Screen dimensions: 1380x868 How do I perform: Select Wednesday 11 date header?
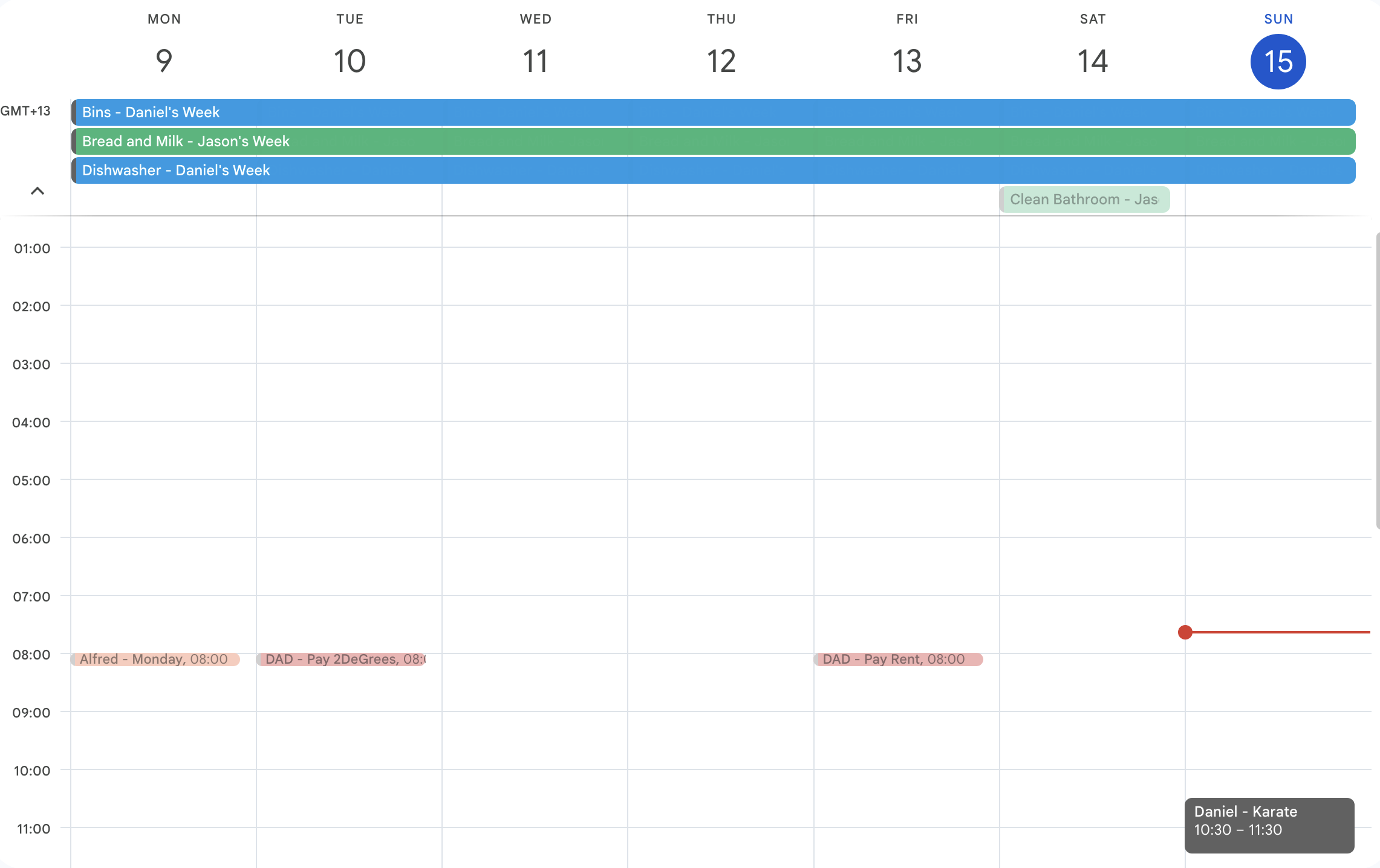[x=535, y=61]
